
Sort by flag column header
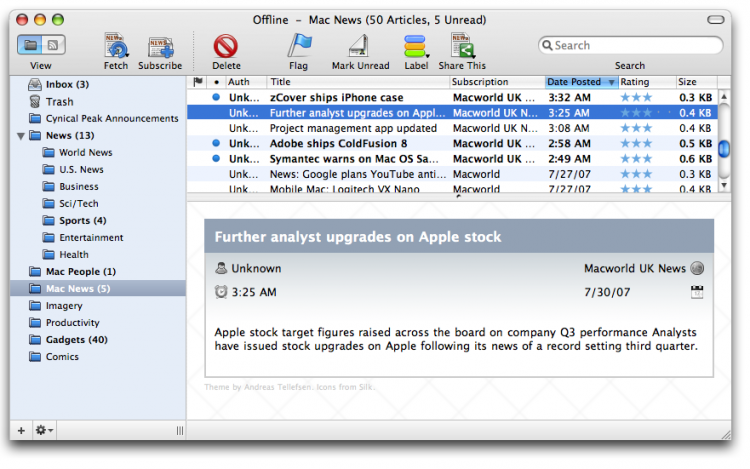coord(197,82)
